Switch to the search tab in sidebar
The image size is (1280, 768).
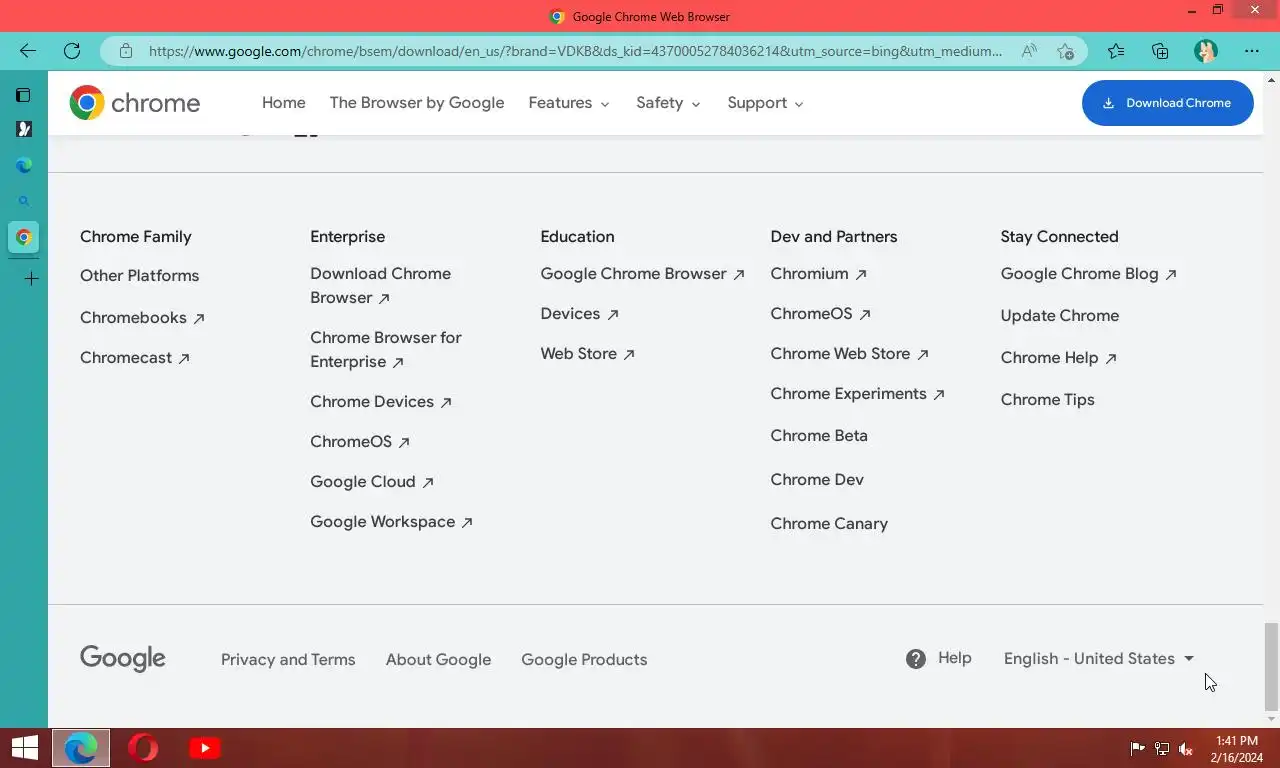pyautogui.click(x=24, y=201)
